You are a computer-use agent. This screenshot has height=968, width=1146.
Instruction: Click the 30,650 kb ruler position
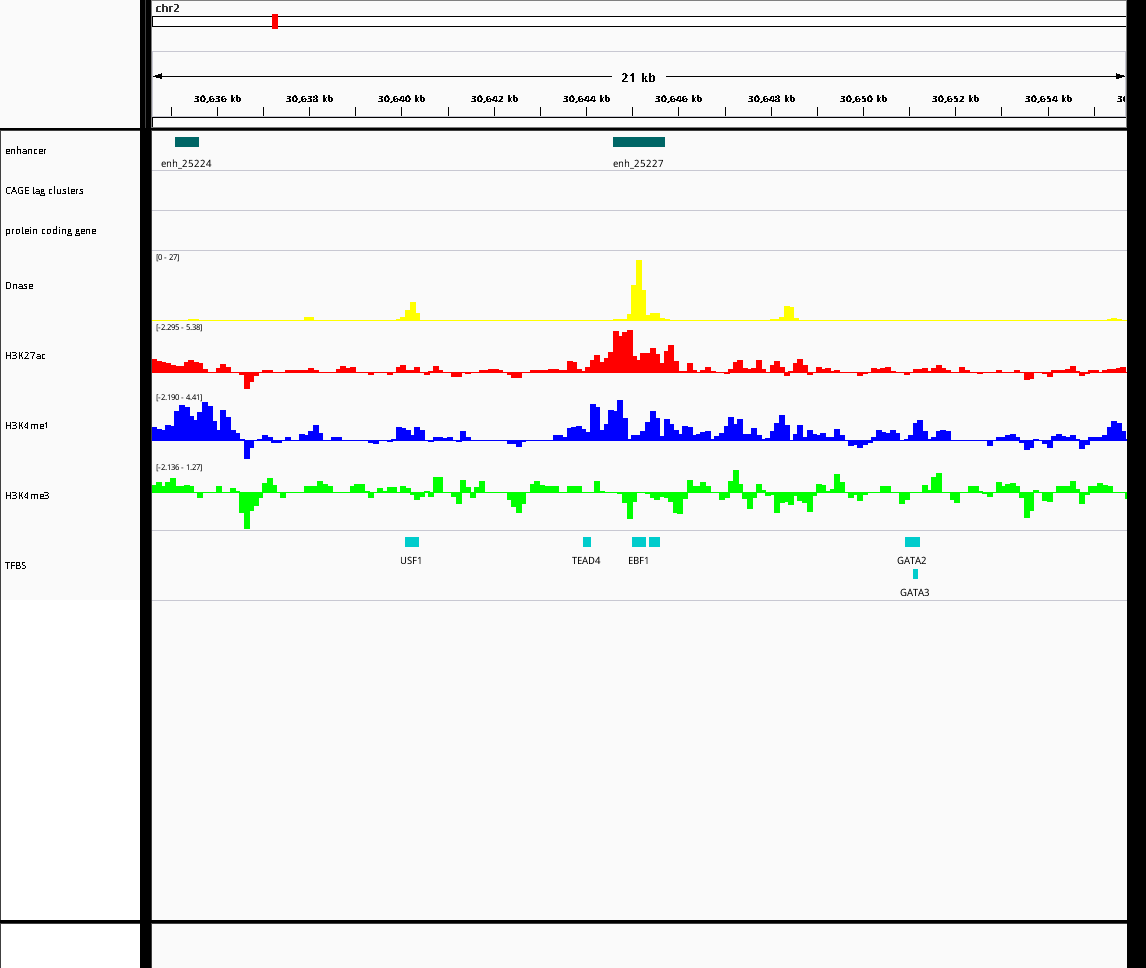864,99
